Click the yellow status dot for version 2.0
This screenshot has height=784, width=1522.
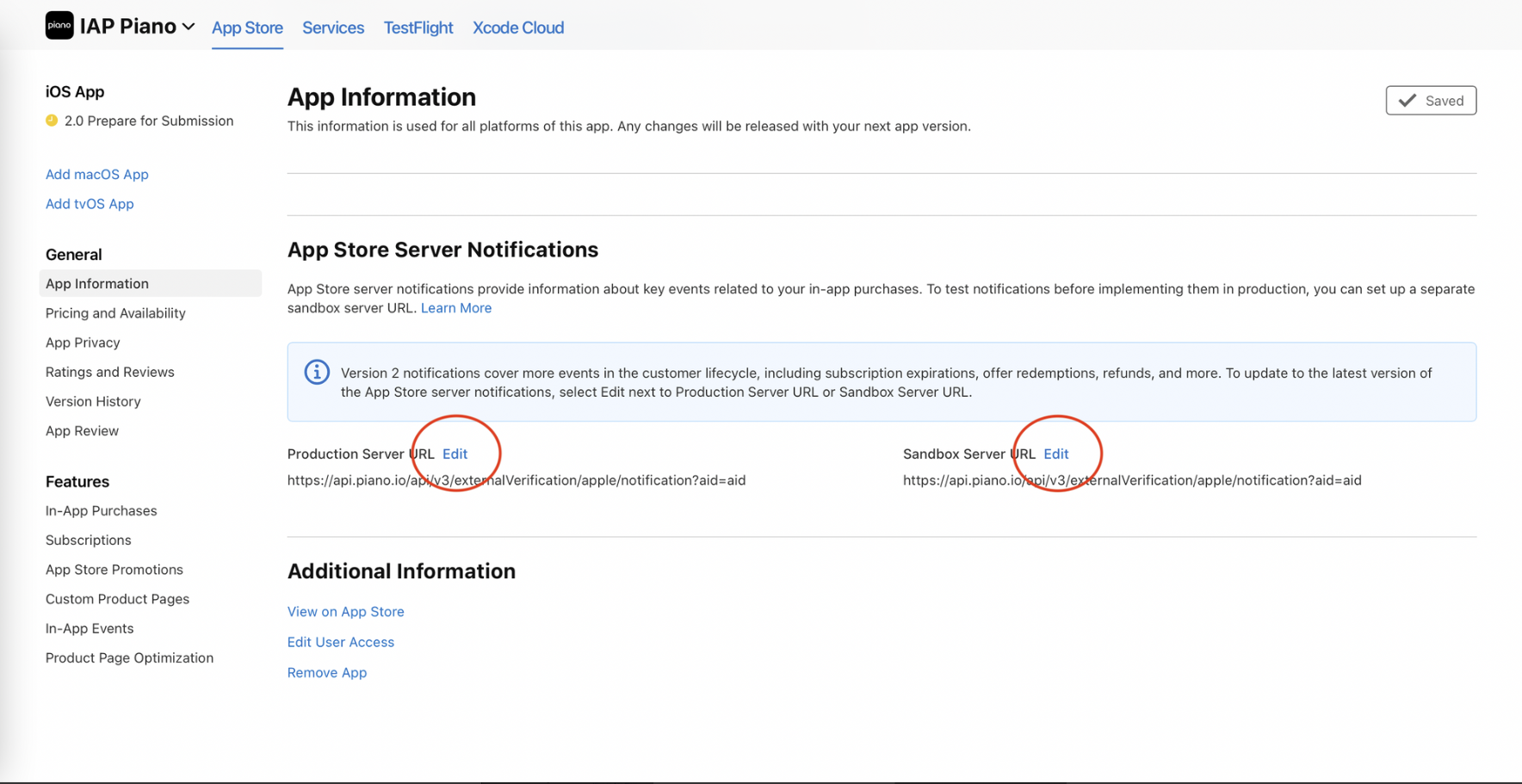tap(52, 120)
